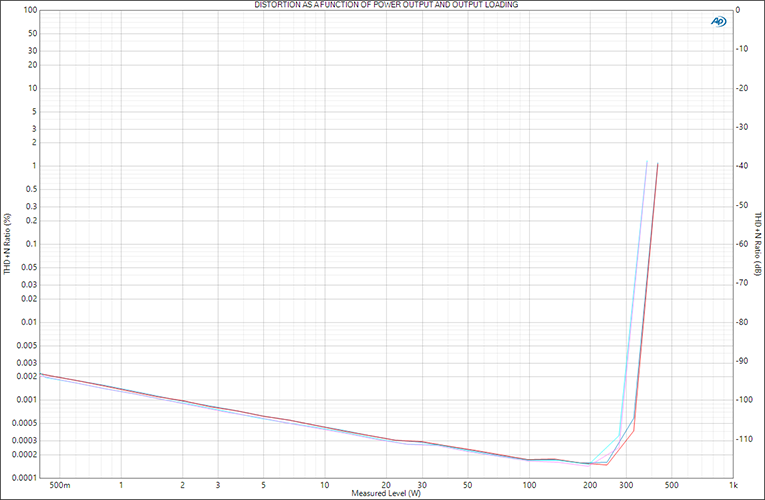765x500 pixels.
Task: Click the 500m tick label on x-axis
Action: point(59,485)
